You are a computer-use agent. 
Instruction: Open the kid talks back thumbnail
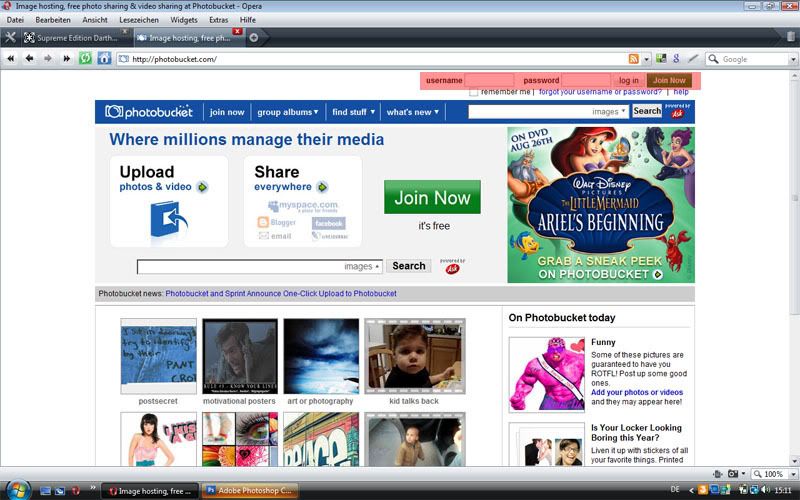[x=414, y=356]
